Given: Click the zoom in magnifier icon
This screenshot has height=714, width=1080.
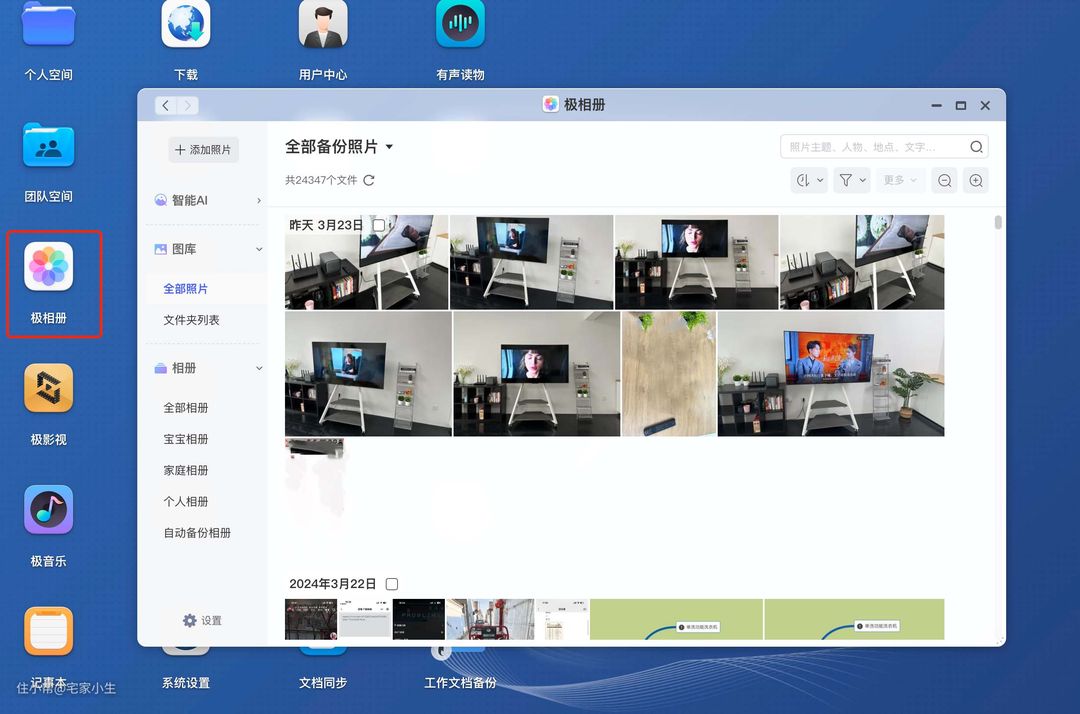Looking at the screenshot, I should tap(976, 180).
